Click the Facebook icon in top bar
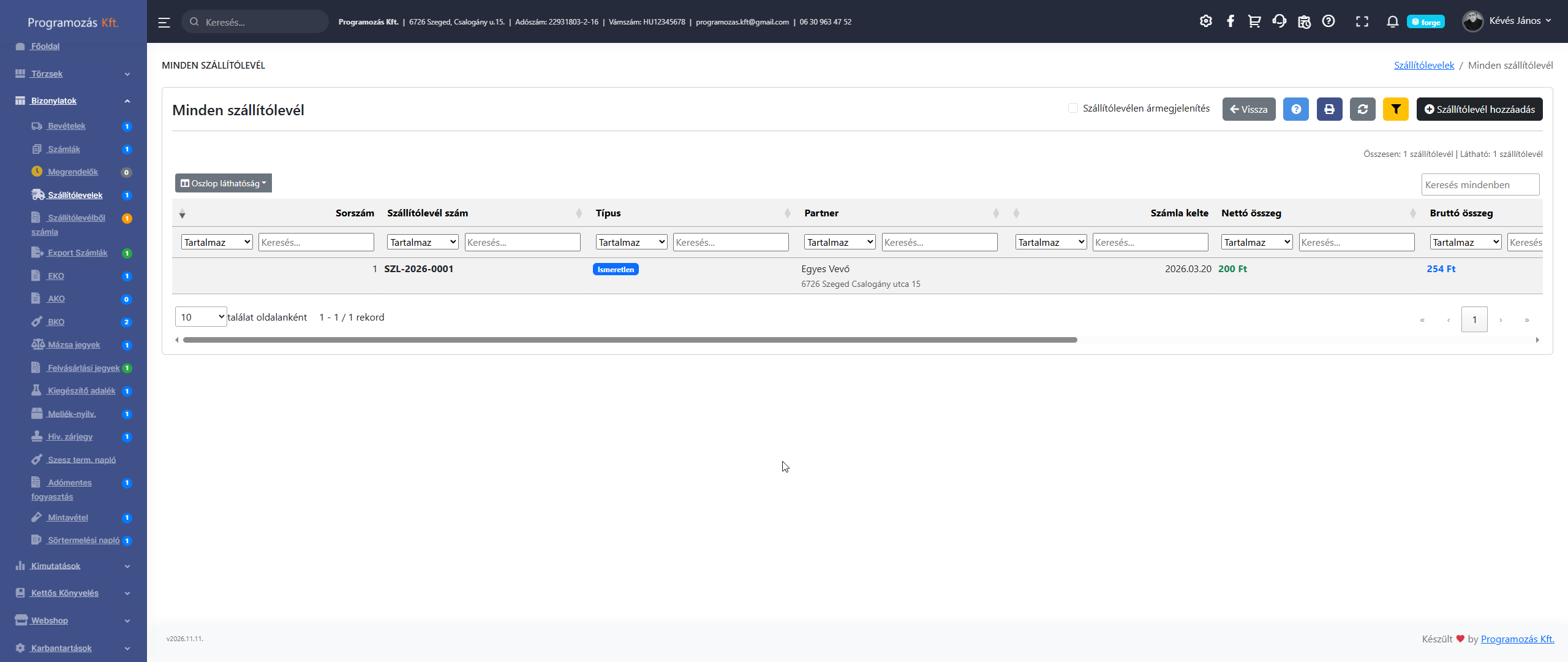The height and width of the screenshot is (662, 1568). coord(1231,21)
